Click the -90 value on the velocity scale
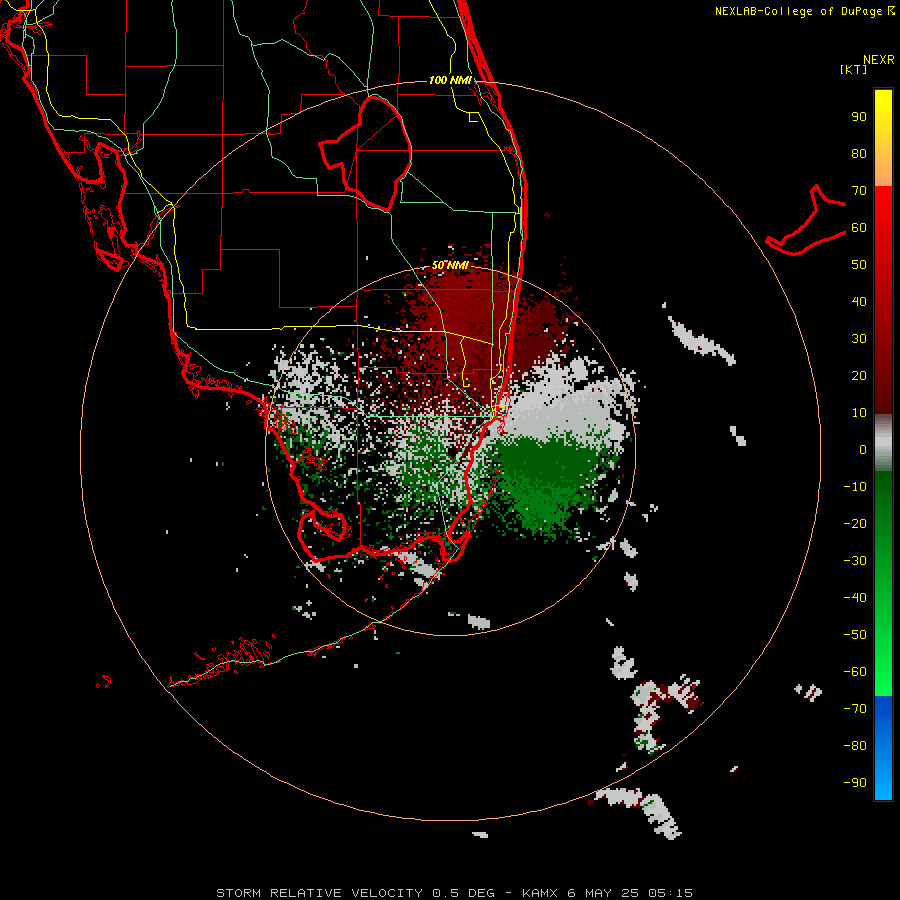This screenshot has width=900, height=900. coord(855,782)
